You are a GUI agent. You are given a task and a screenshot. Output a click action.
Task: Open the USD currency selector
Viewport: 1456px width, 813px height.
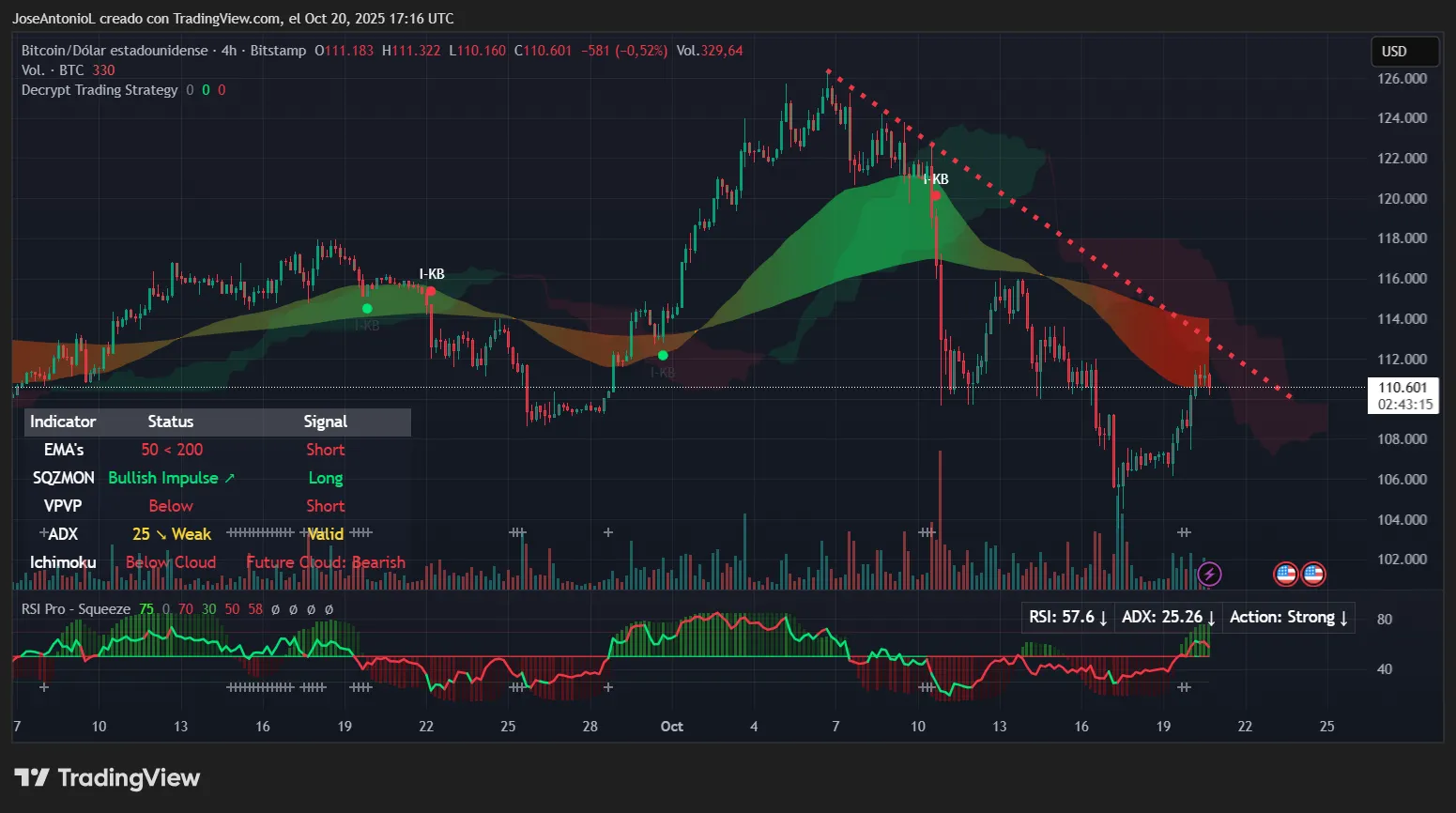pos(1404,52)
